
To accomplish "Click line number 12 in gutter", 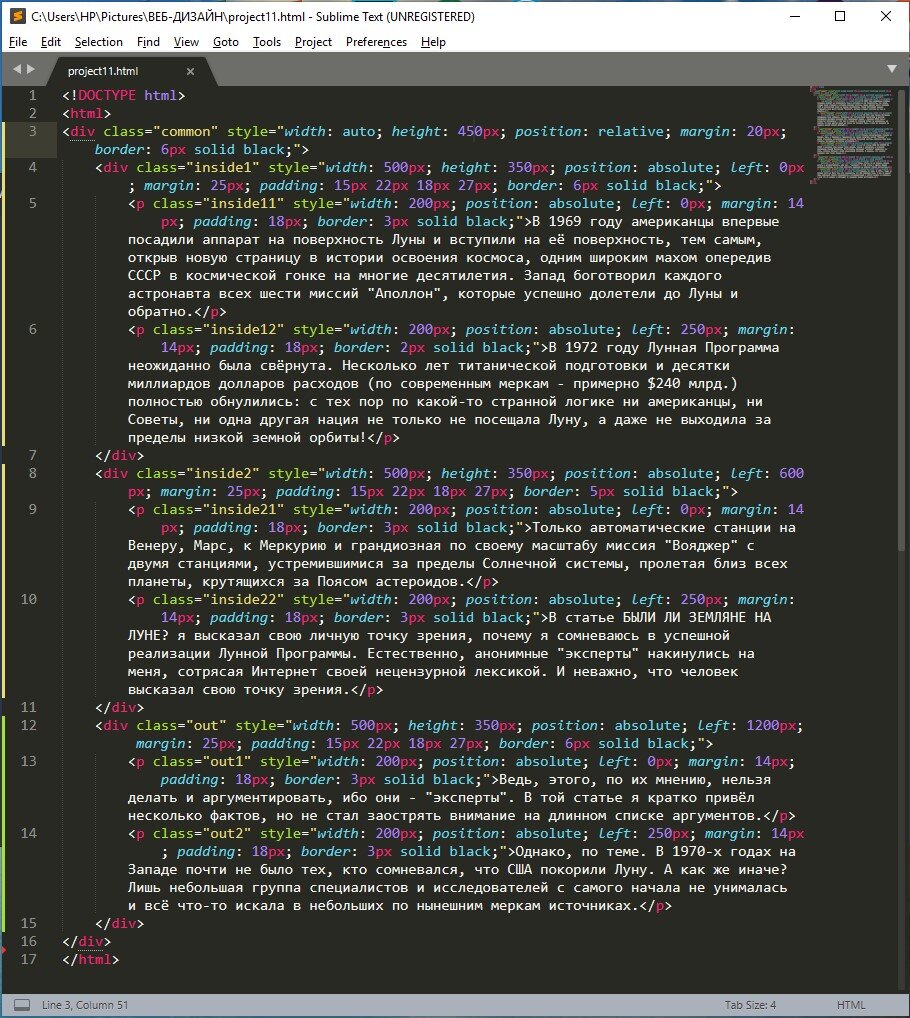I will click(29, 725).
